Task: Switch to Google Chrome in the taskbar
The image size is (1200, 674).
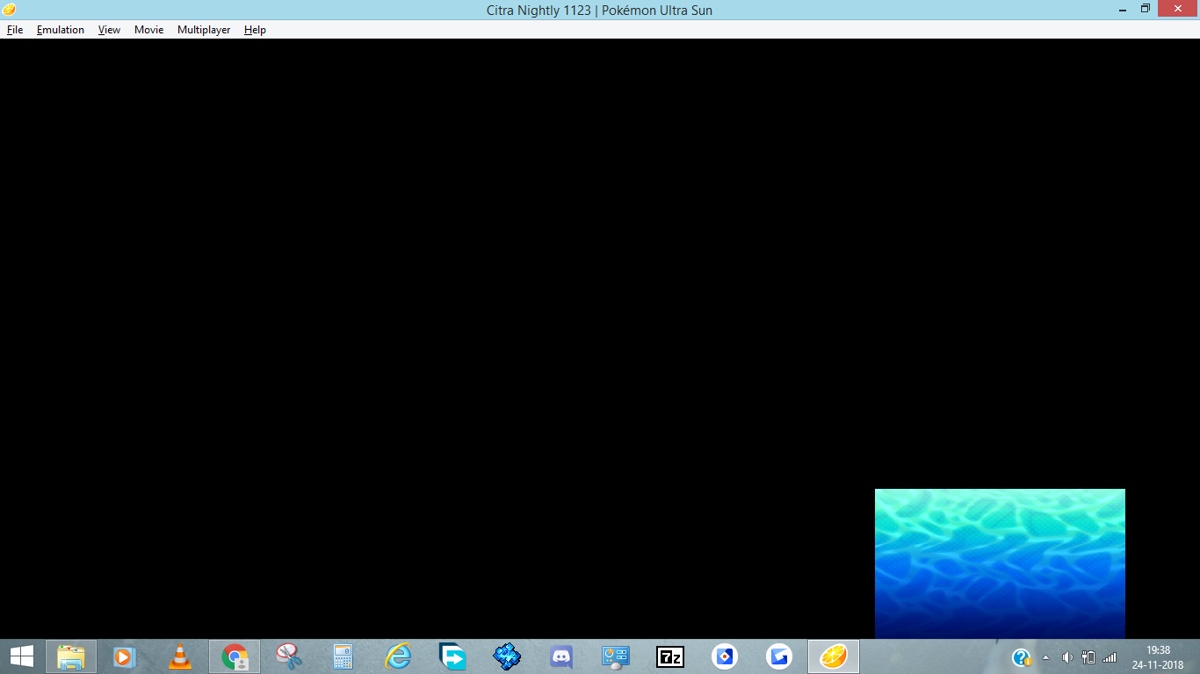Action: [235, 657]
